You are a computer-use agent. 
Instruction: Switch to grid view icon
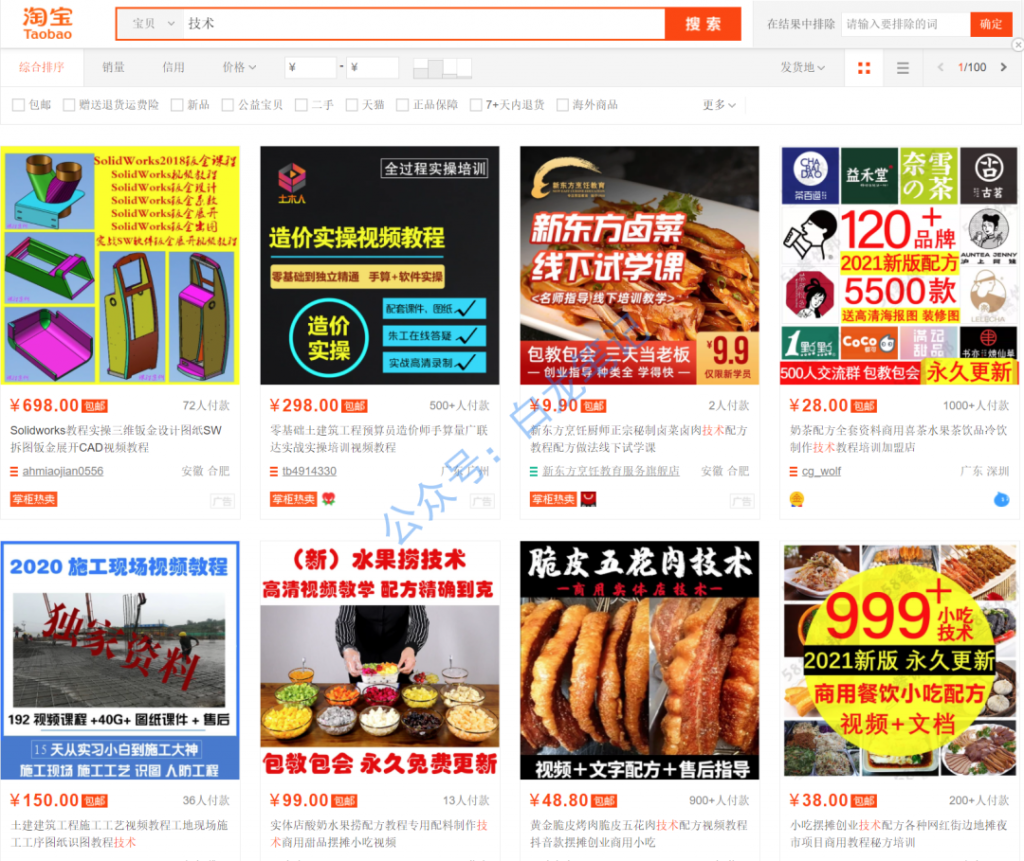point(863,67)
